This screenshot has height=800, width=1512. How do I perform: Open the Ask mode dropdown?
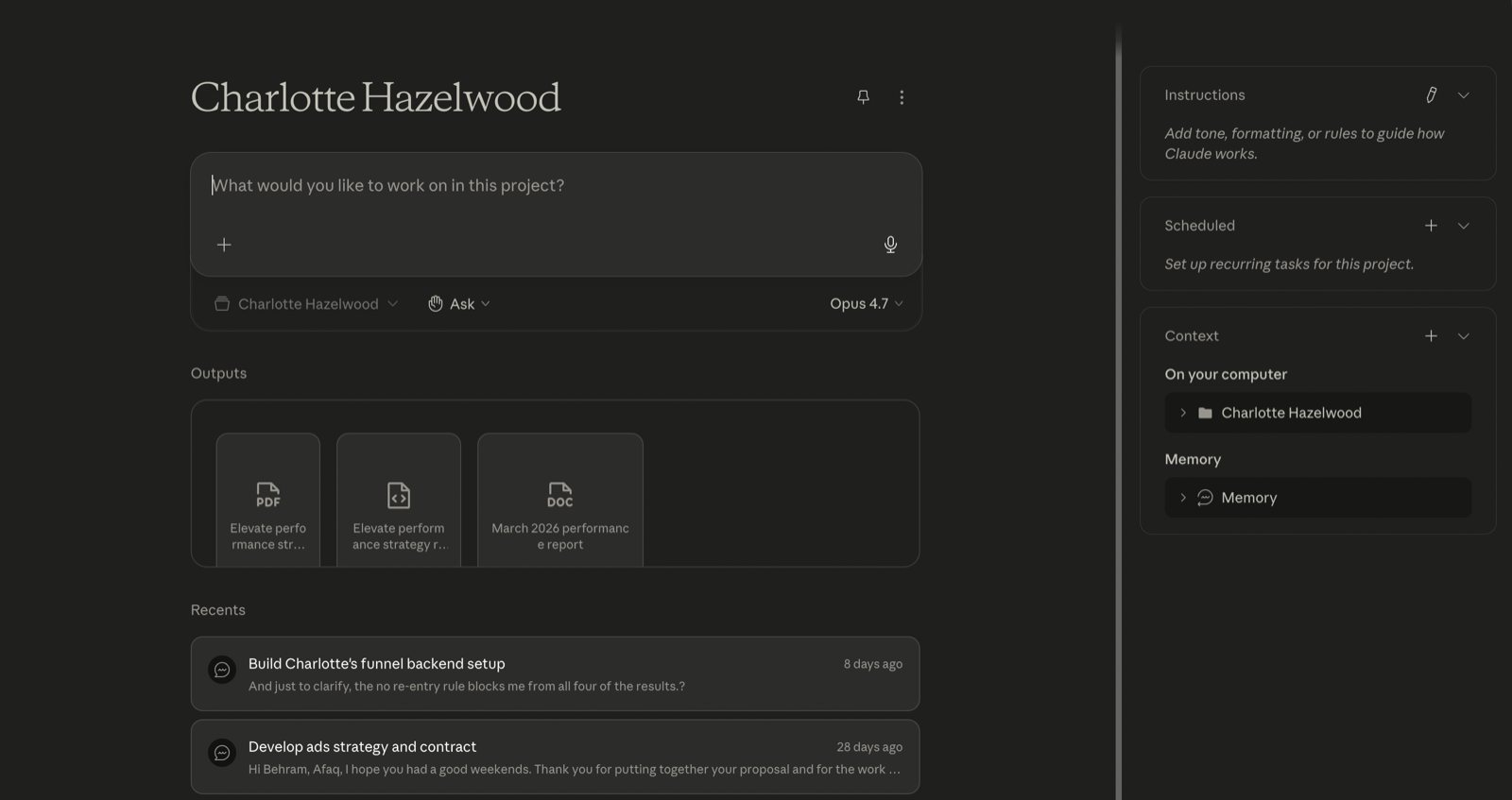pyautogui.click(x=459, y=304)
